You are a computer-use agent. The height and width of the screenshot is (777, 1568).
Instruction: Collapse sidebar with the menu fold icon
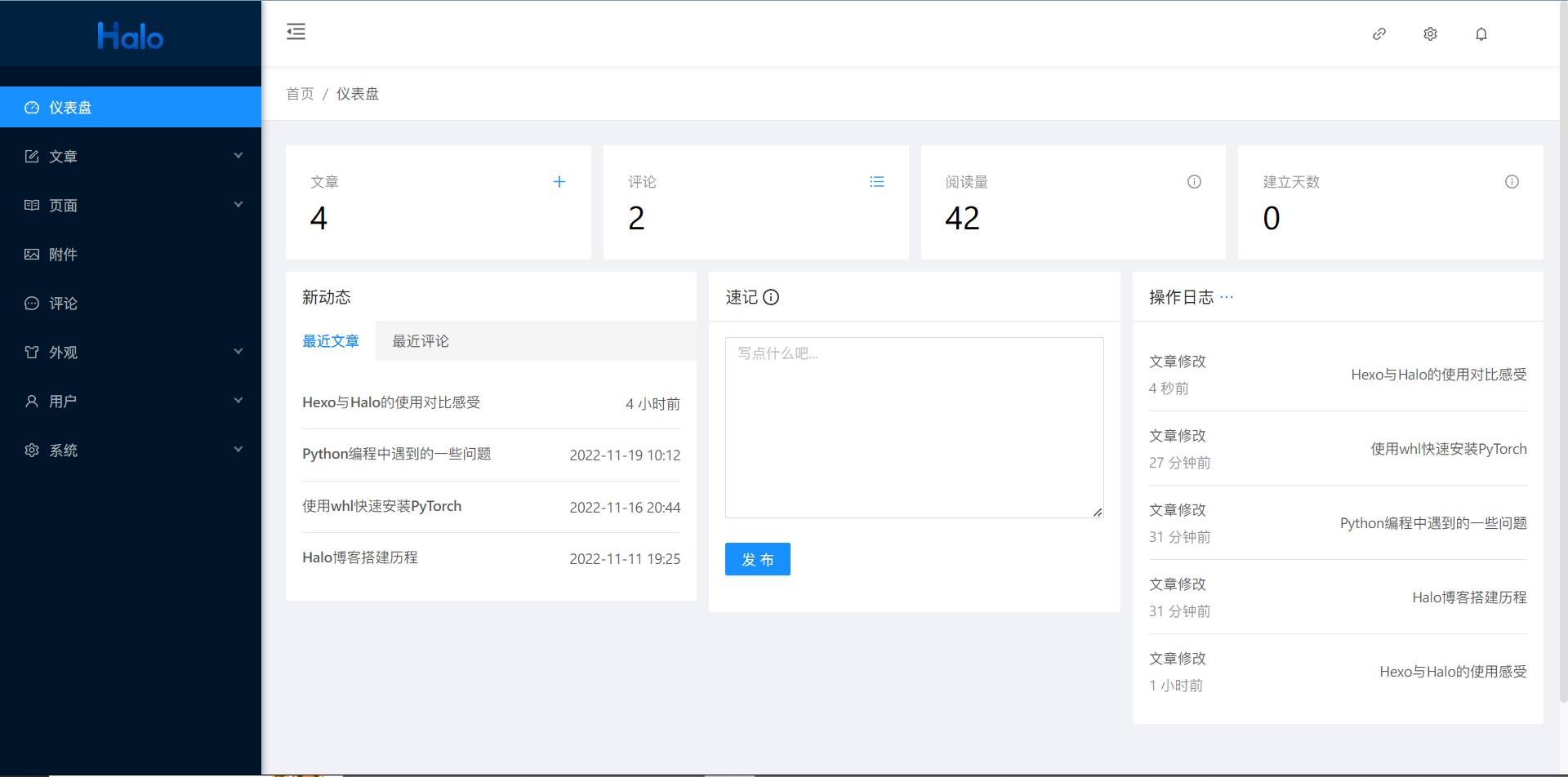pos(296,32)
